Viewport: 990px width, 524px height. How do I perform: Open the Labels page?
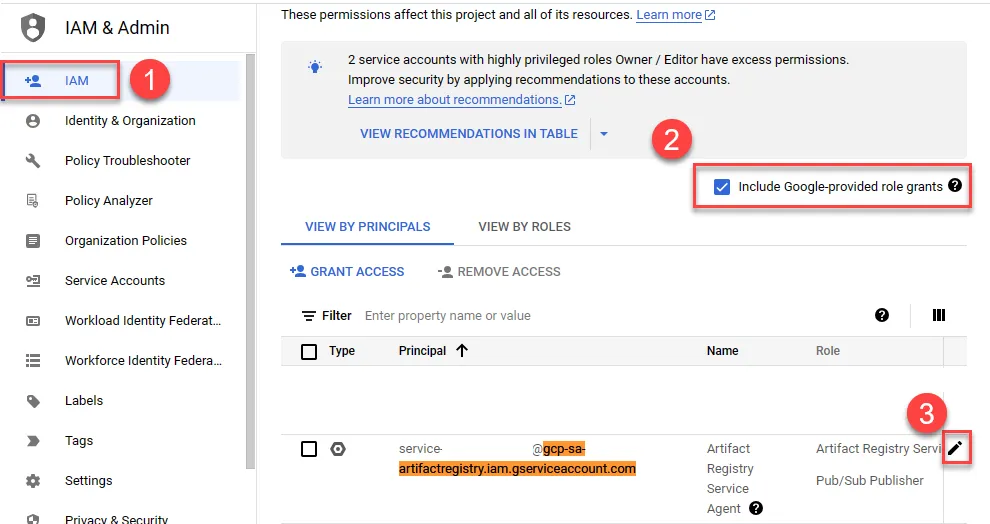click(84, 400)
